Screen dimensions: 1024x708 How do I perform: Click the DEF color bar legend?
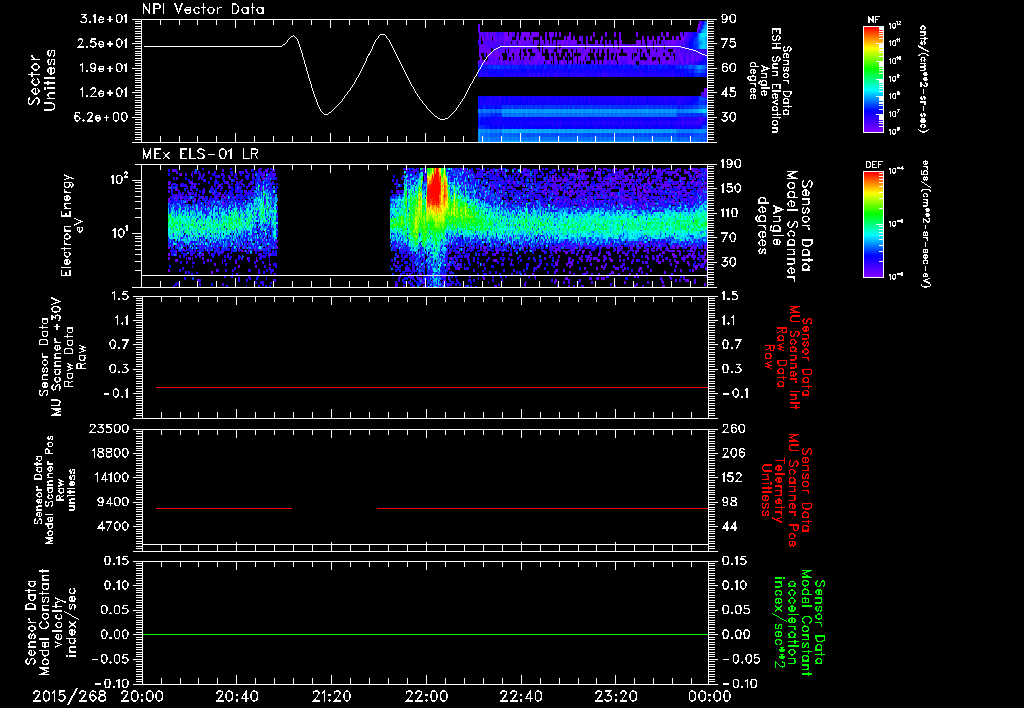pos(873,224)
